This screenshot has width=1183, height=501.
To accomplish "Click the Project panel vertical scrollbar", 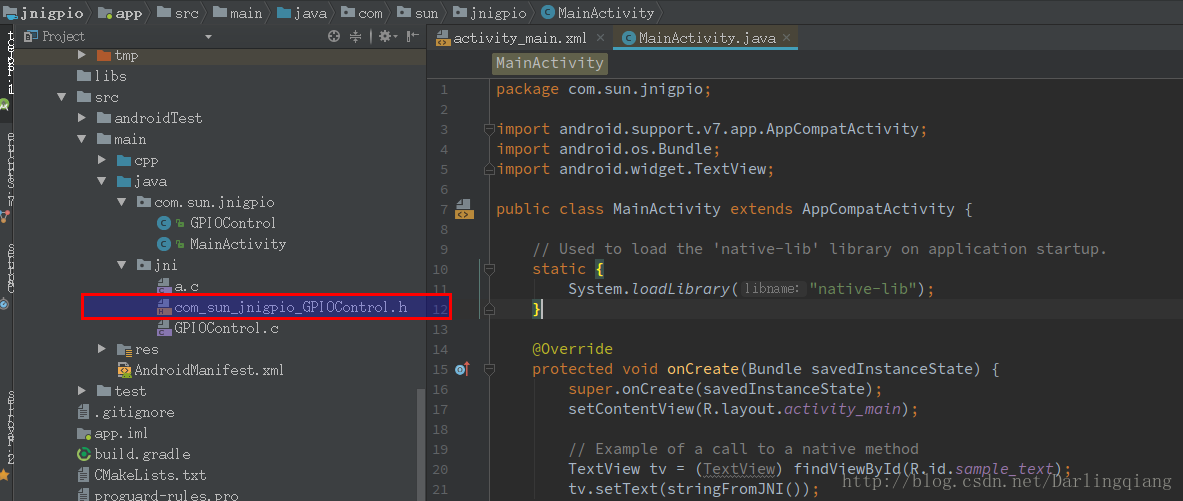I will tap(420, 445).
